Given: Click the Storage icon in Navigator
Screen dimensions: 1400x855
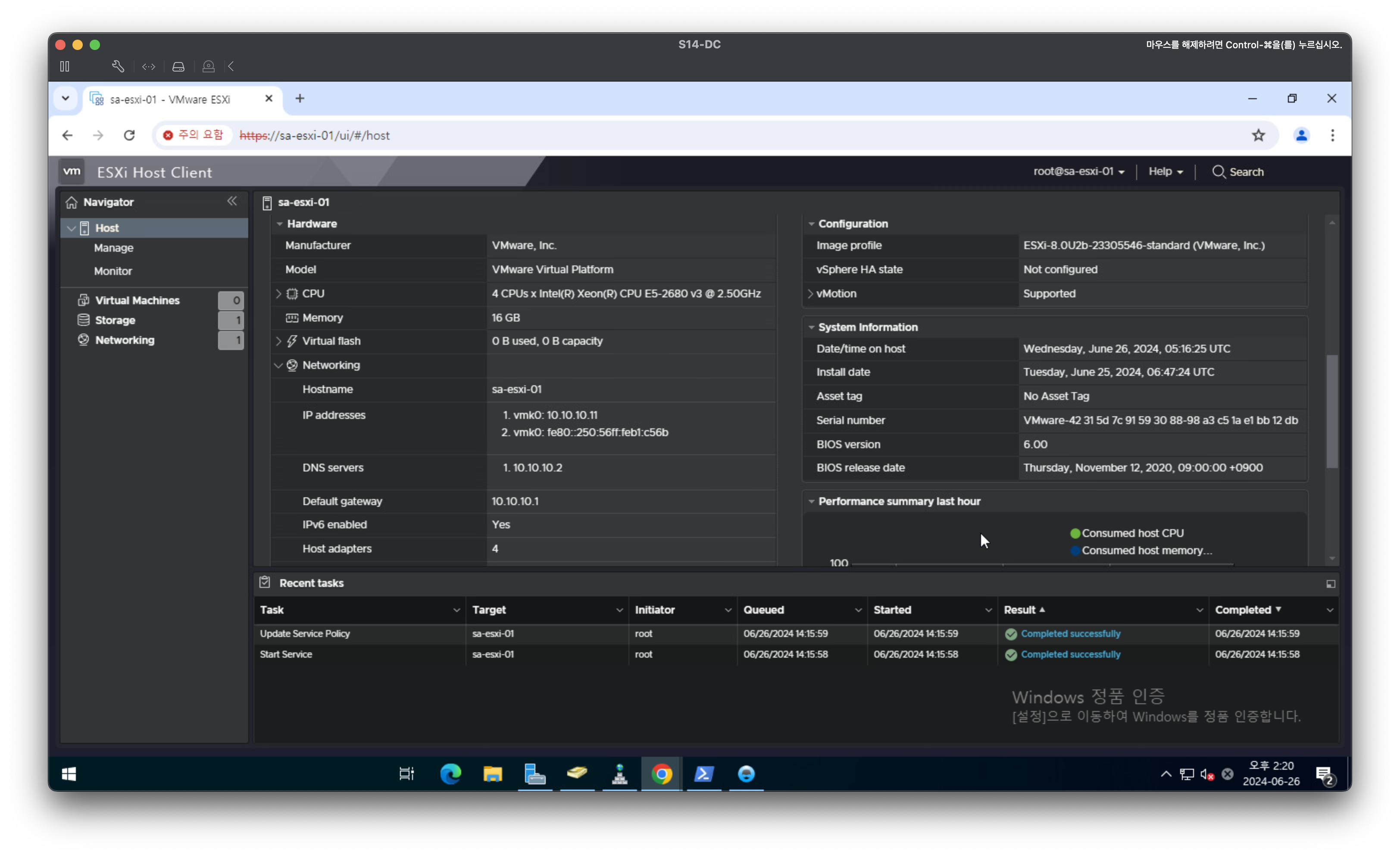Looking at the screenshot, I should [84, 320].
